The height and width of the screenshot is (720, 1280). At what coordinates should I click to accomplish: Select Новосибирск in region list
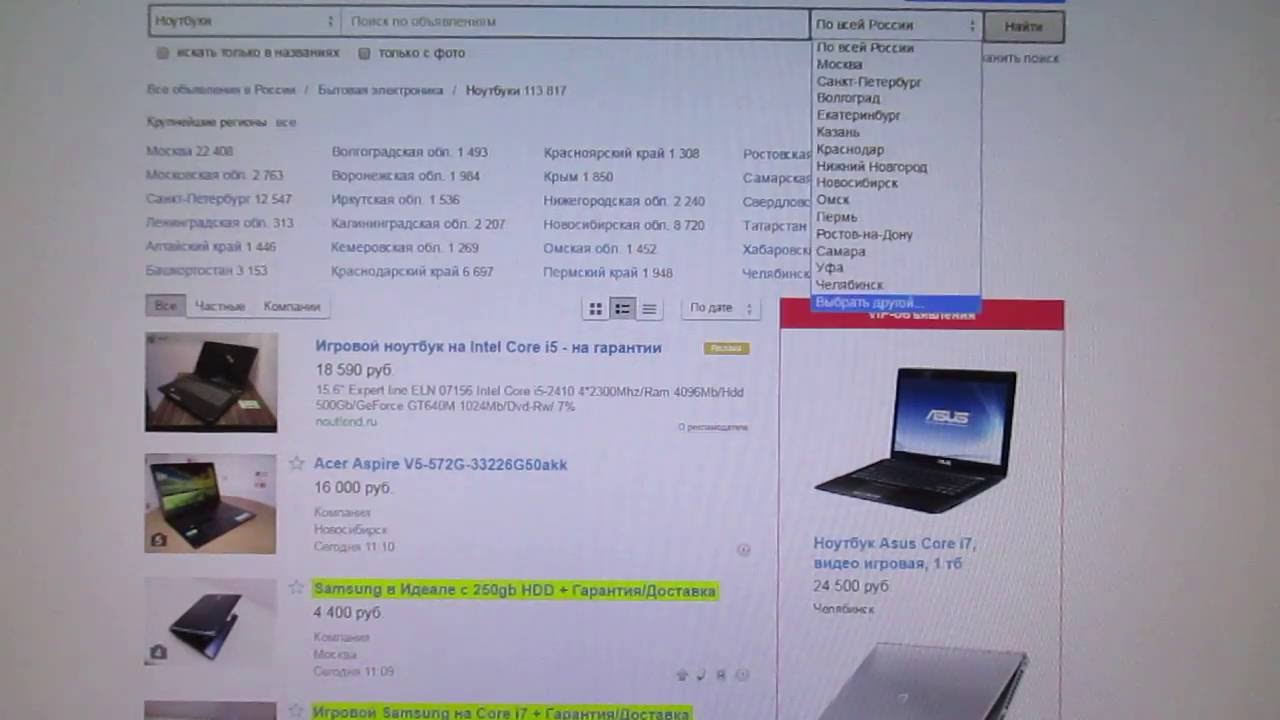tap(857, 183)
